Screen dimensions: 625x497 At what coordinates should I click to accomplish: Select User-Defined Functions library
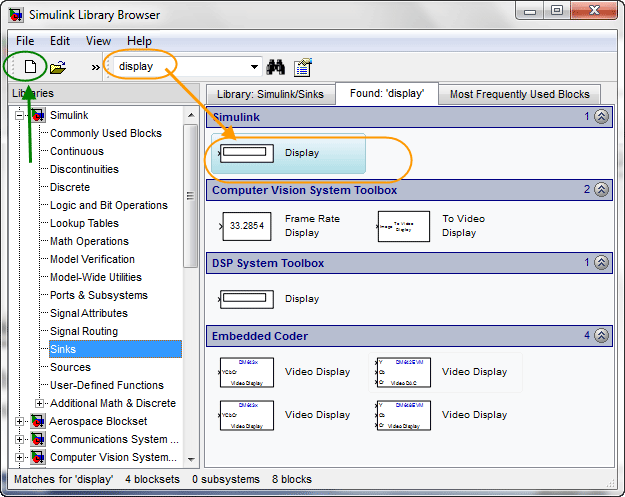106,385
